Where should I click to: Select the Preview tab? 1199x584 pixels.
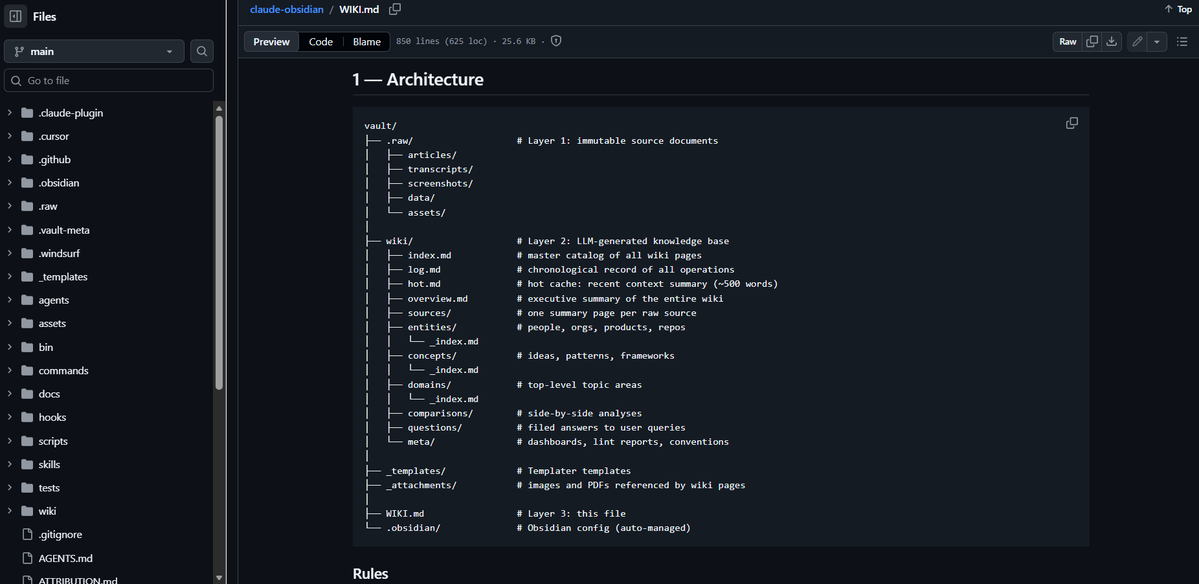[x=271, y=41]
